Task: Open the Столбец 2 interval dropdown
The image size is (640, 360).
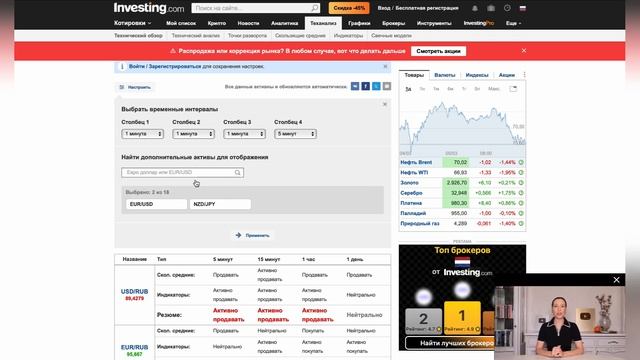Action: click(193, 134)
